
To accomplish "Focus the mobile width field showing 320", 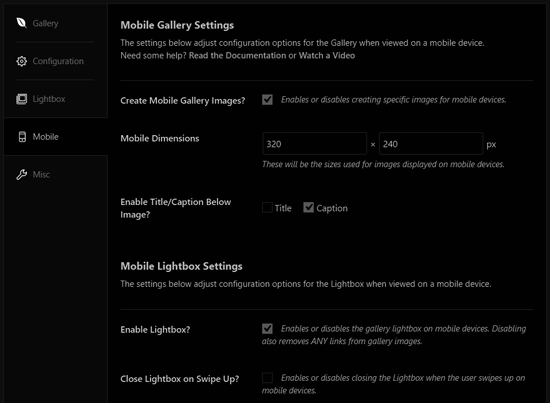I will pos(314,143).
